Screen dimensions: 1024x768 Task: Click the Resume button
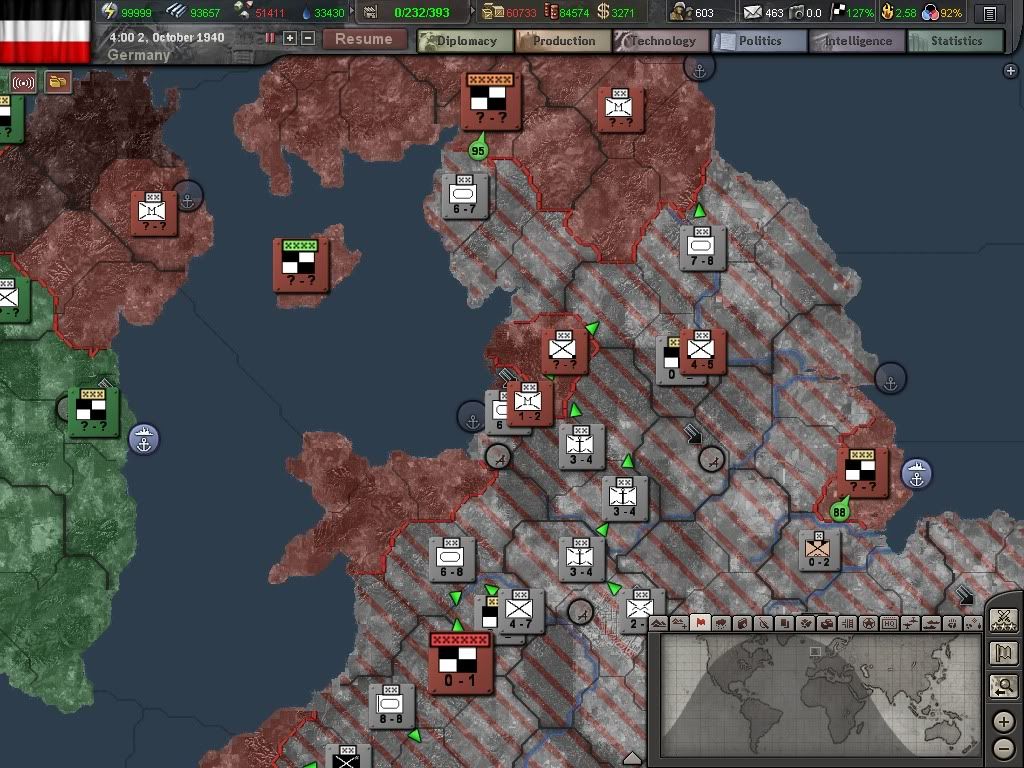[363, 39]
